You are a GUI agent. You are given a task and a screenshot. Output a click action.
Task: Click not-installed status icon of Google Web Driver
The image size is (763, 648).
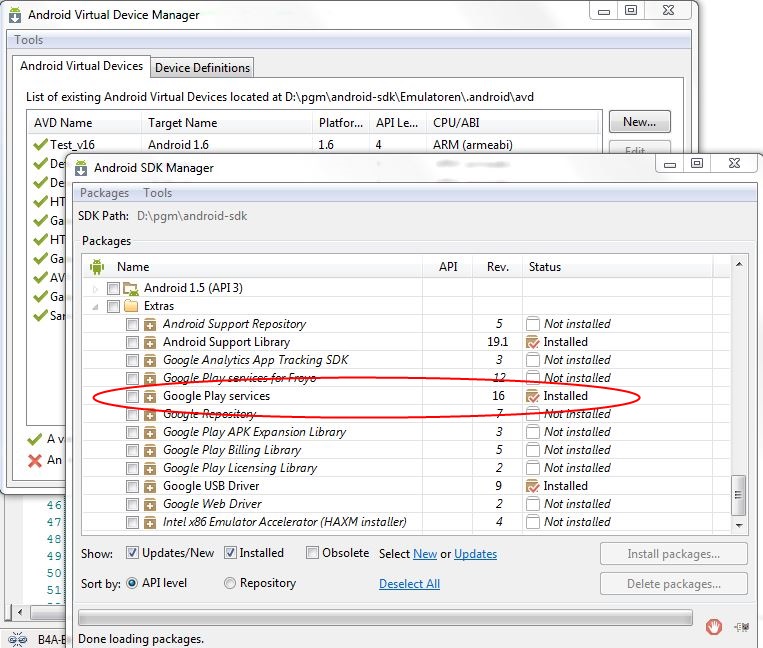click(533, 504)
